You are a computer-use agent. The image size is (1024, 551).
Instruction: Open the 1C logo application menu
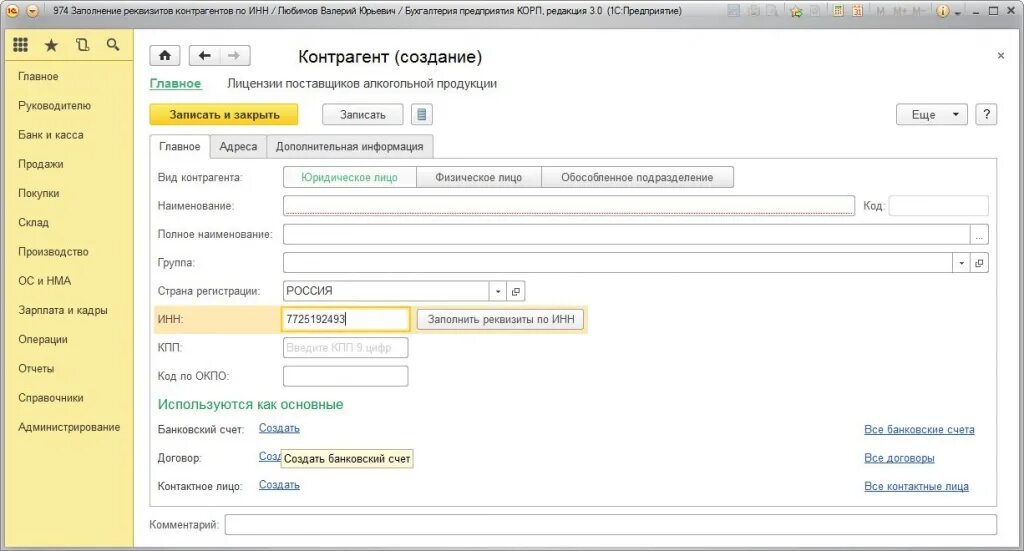click(12, 11)
